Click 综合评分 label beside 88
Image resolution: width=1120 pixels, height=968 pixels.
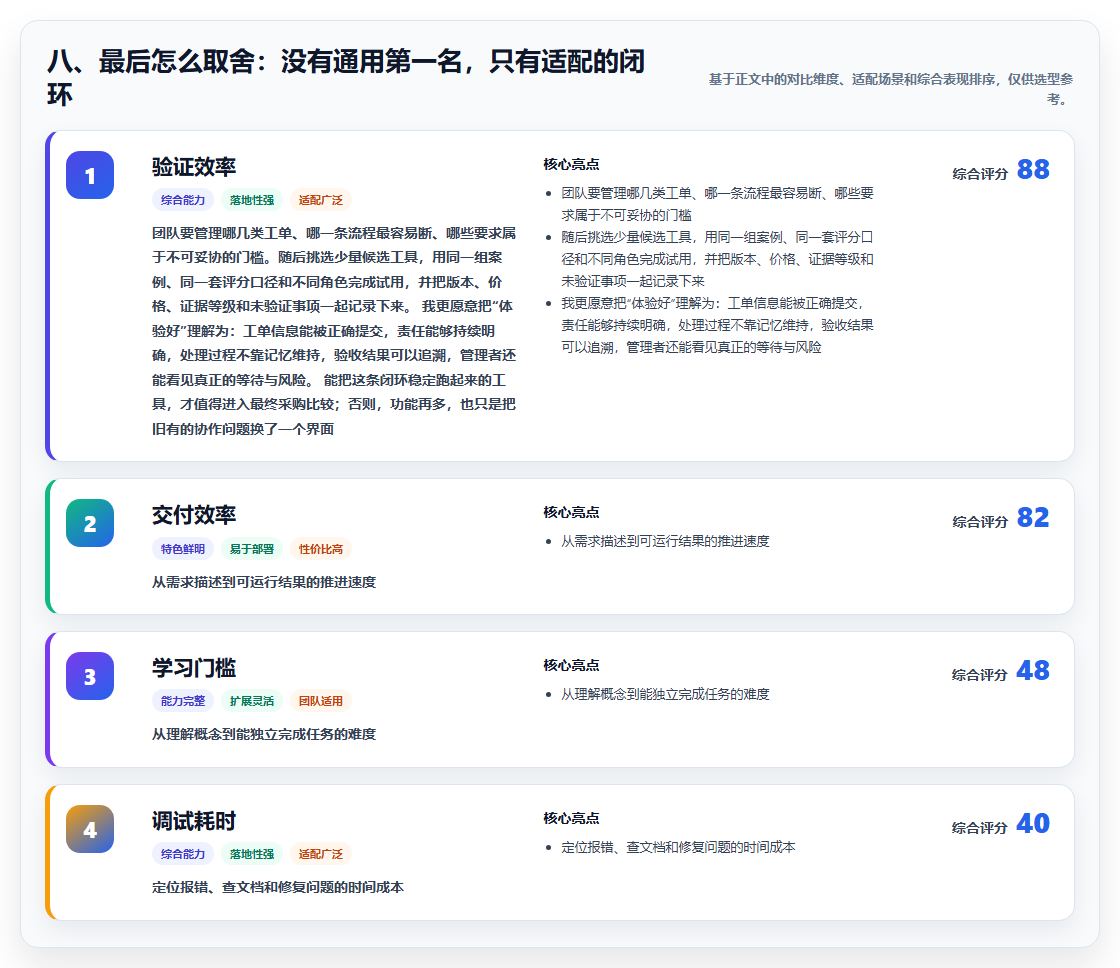pyautogui.click(x=980, y=174)
